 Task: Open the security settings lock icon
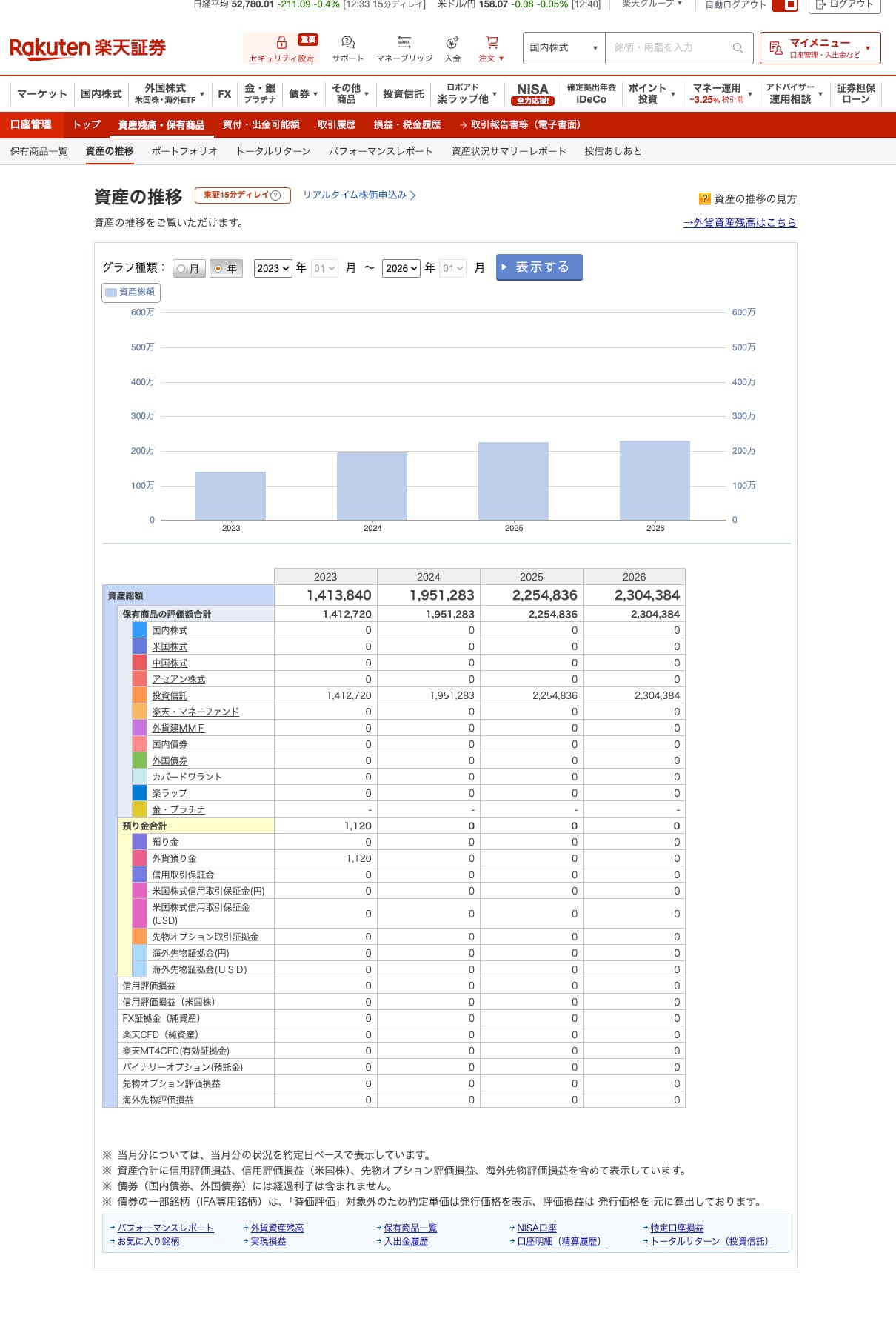click(x=281, y=43)
